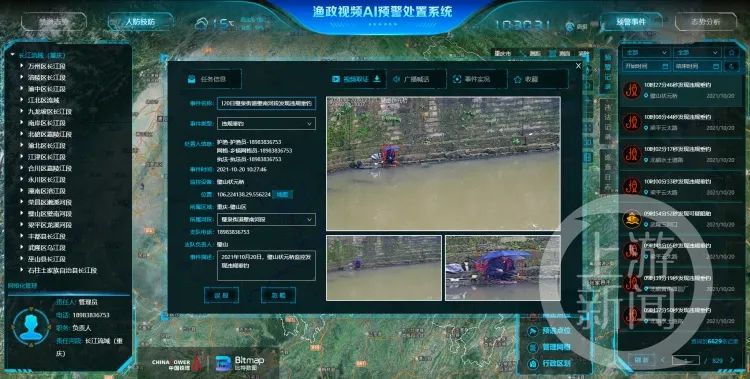This screenshot has height=379, width=750.
Task: Click the fishing alert icon of 10时27分 event
Action: coord(632,90)
